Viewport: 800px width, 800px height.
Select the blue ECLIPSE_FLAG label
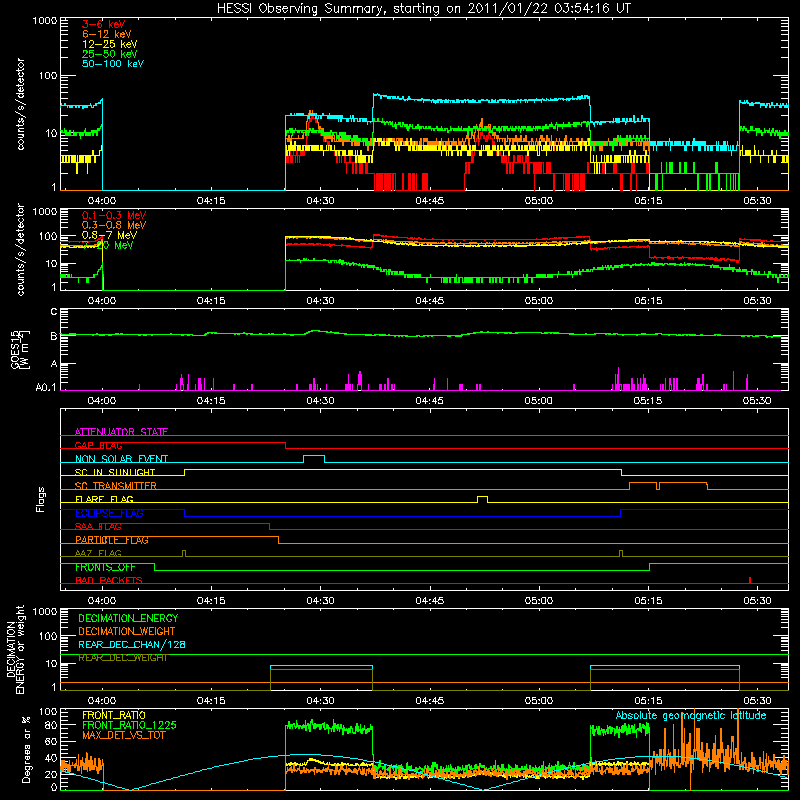[x=109, y=513]
